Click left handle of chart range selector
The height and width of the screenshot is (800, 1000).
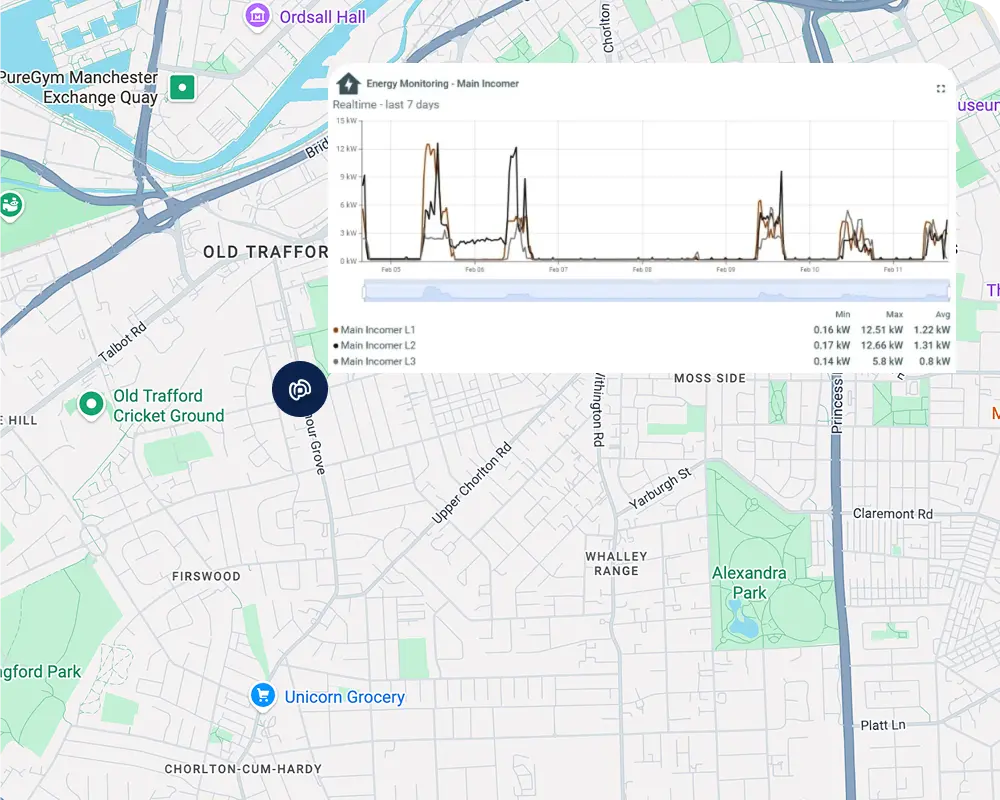point(363,291)
